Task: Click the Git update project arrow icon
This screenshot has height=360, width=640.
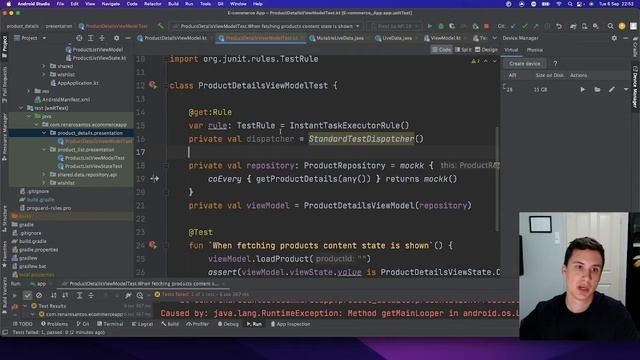Action: tap(513, 26)
